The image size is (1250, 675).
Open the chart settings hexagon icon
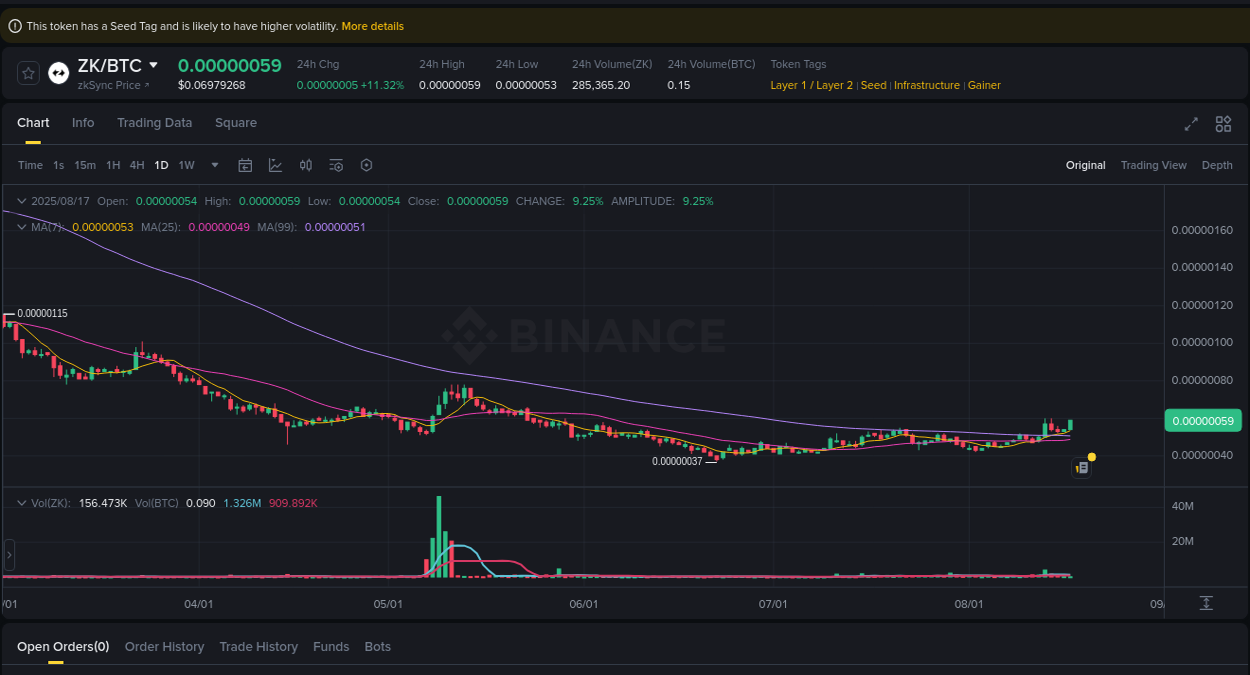click(x=366, y=165)
